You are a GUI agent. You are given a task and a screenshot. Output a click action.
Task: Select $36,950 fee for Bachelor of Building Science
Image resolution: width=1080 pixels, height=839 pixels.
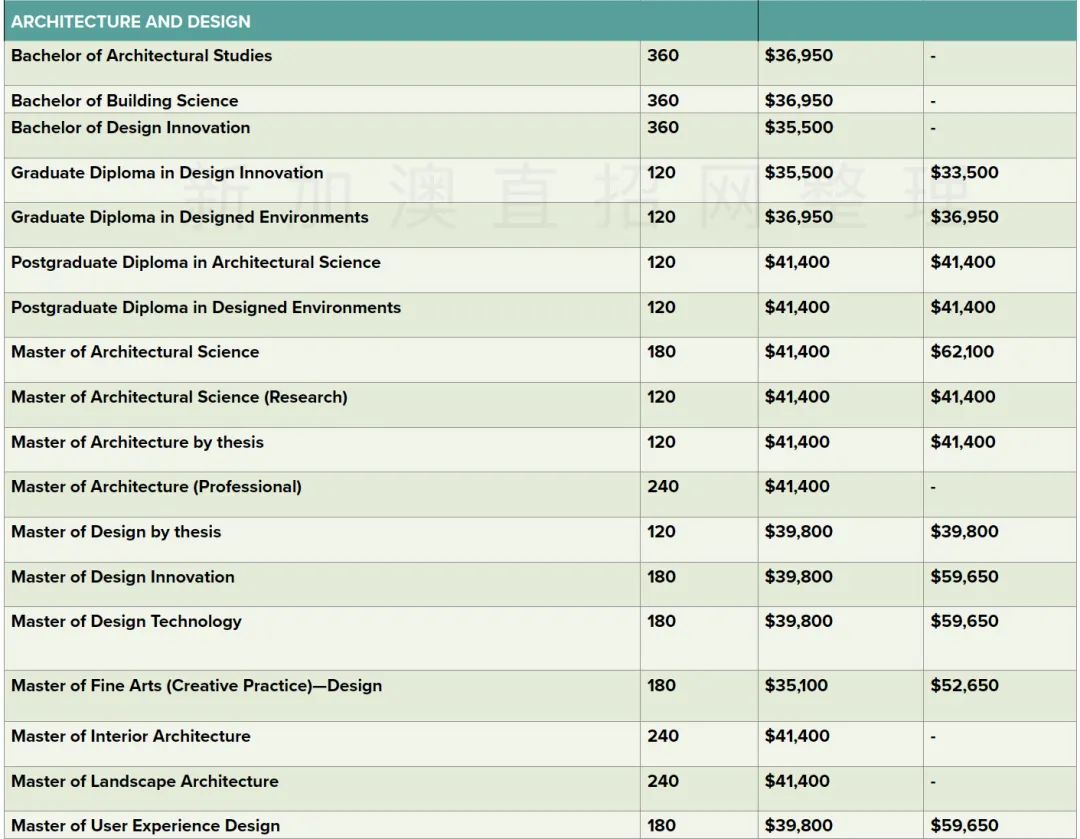pos(798,101)
